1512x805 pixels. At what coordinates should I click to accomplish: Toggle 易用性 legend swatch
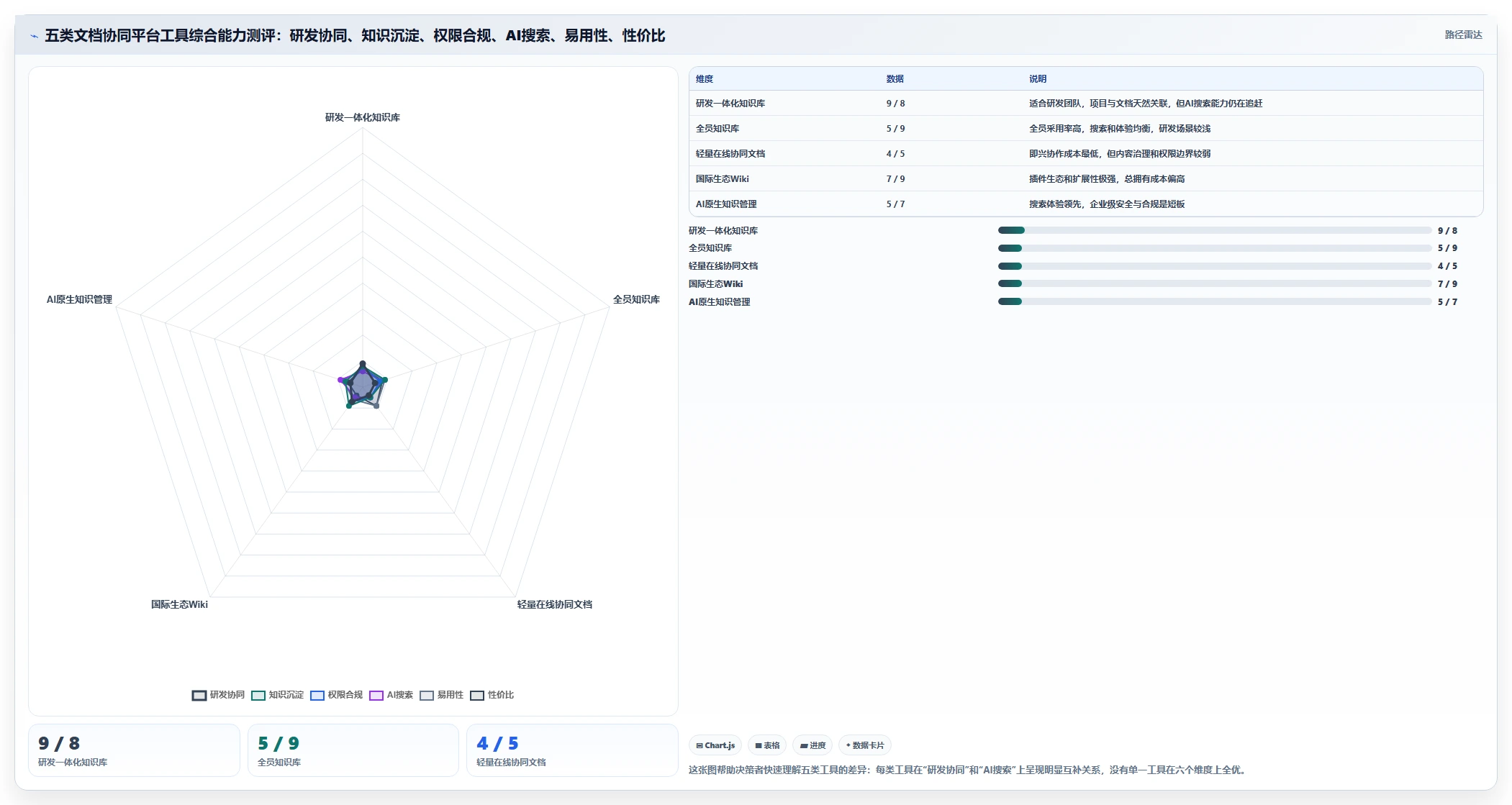[x=427, y=695]
